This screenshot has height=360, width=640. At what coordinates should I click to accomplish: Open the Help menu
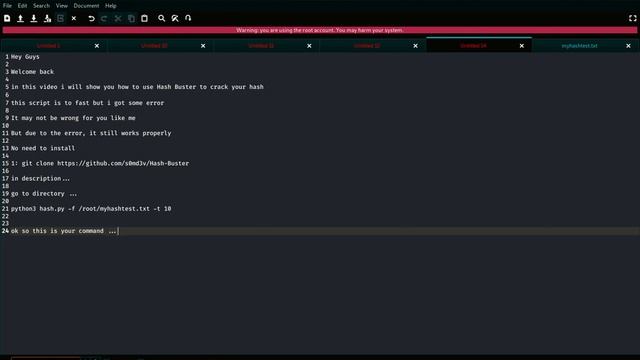pos(111,6)
